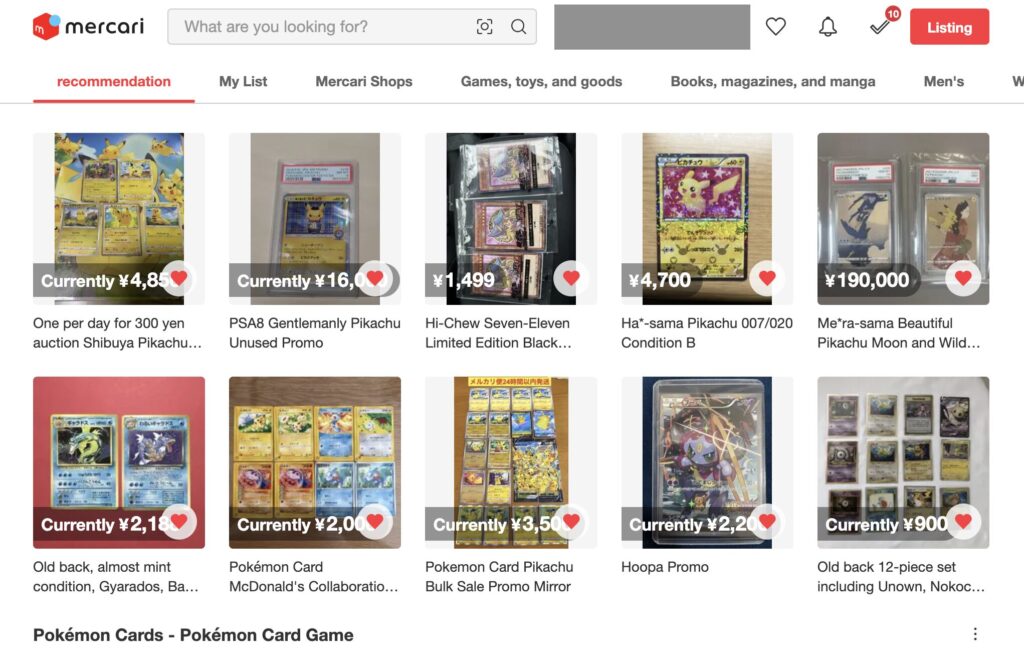This screenshot has height=658, width=1024.
Task: Open Gyarados old back cards thumbnail
Action: tap(119, 462)
